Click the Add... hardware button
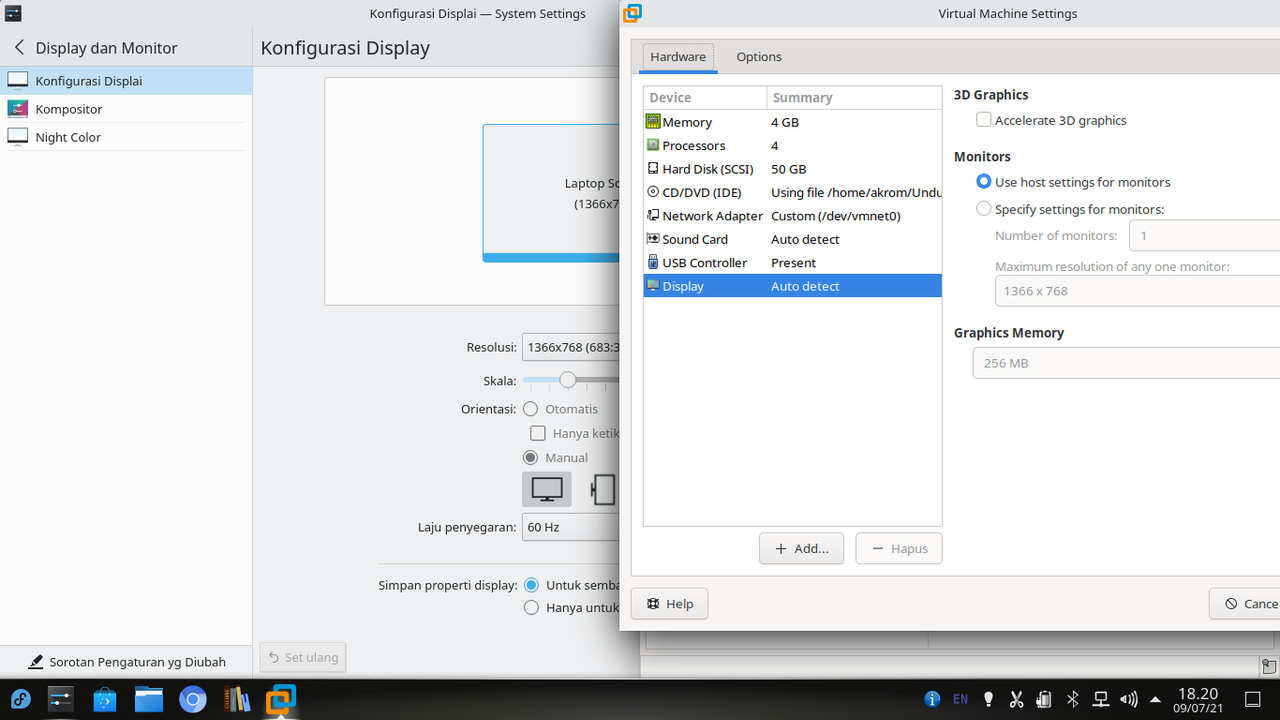This screenshot has width=1280, height=720. point(801,548)
